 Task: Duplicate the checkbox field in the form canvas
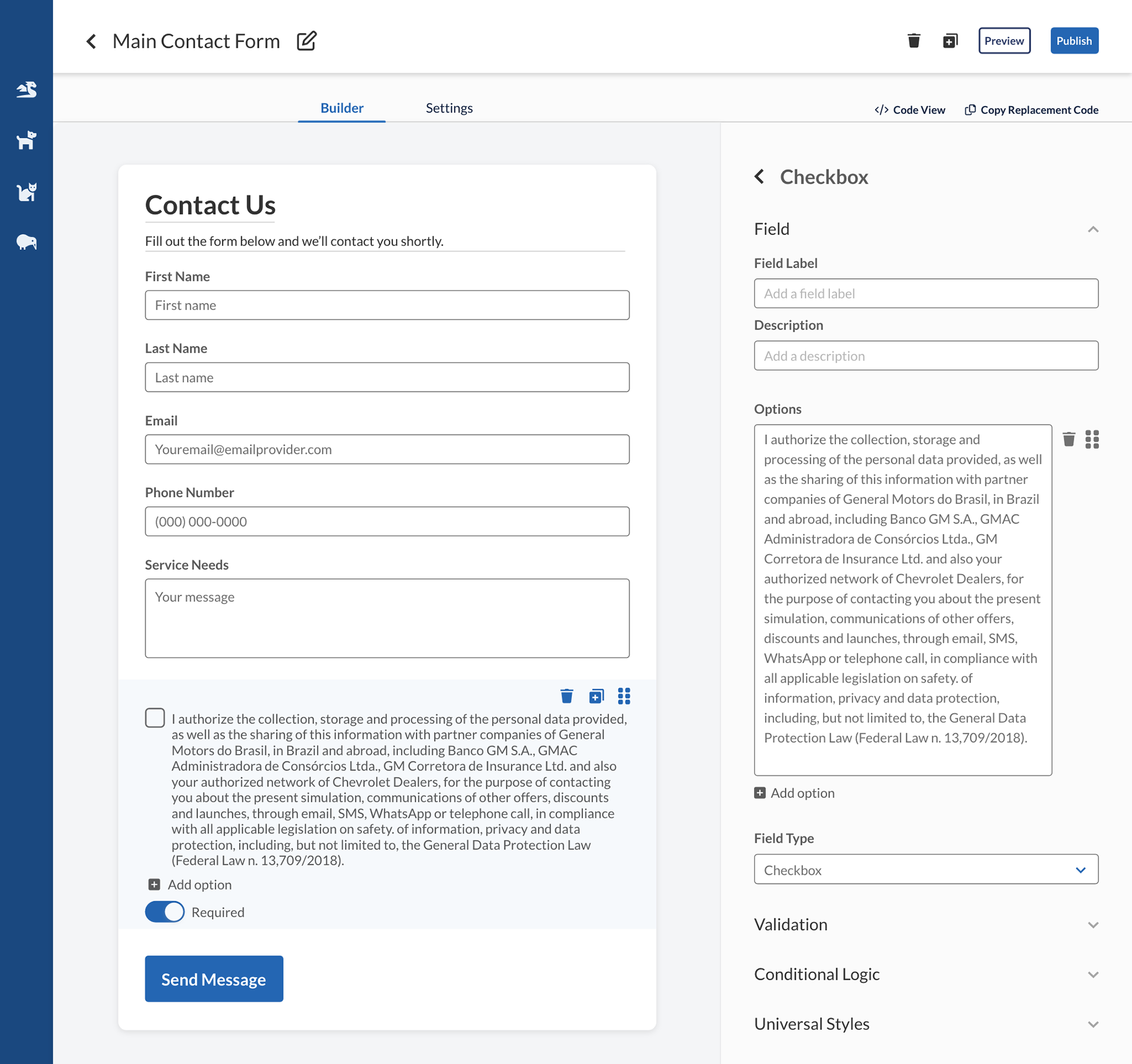pyautogui.click(x=597, y=696)
